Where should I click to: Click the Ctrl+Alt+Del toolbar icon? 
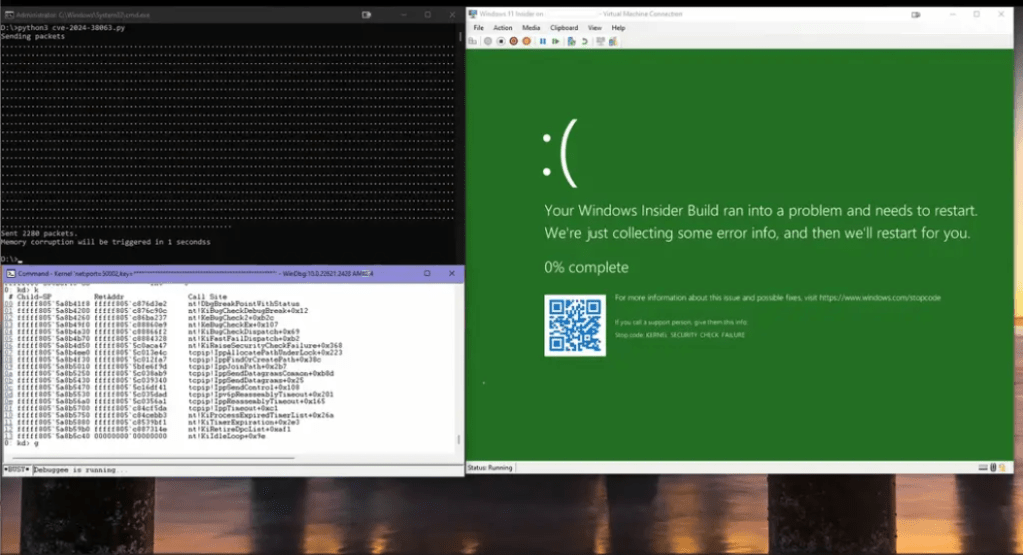pyautogui.click(x=474, y=42)
